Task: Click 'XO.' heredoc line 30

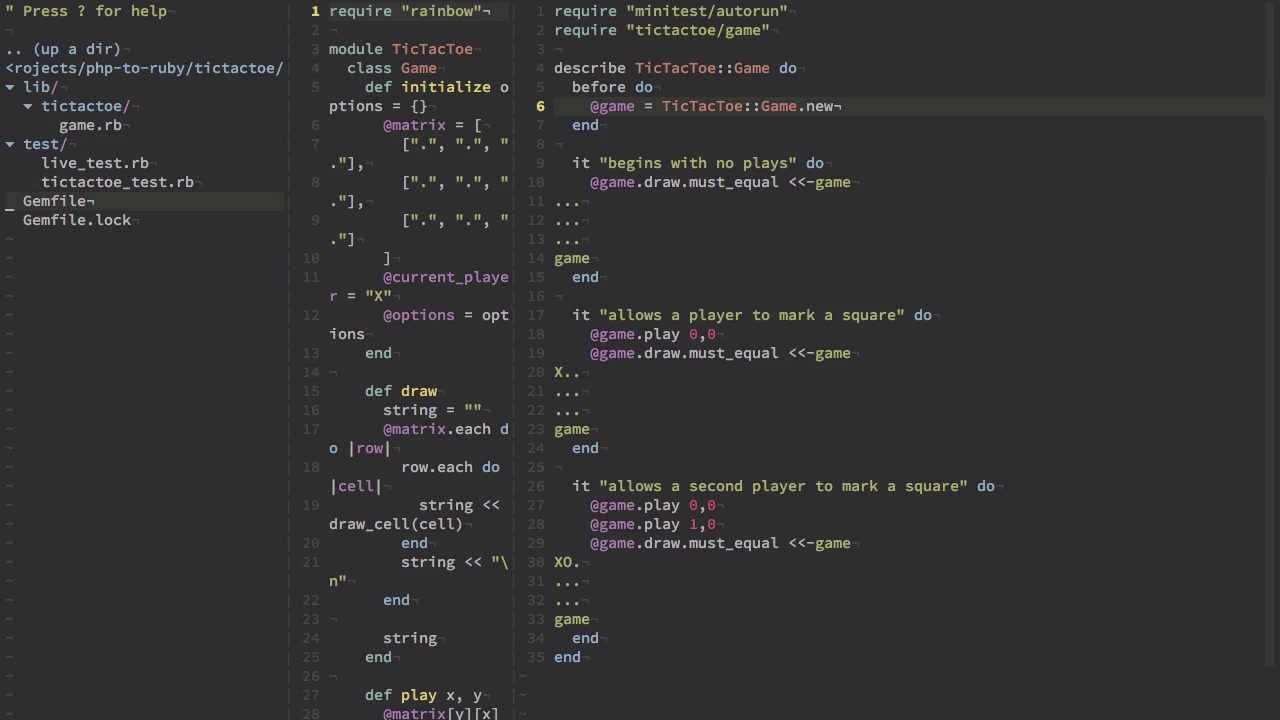Action: click(567, 562)
